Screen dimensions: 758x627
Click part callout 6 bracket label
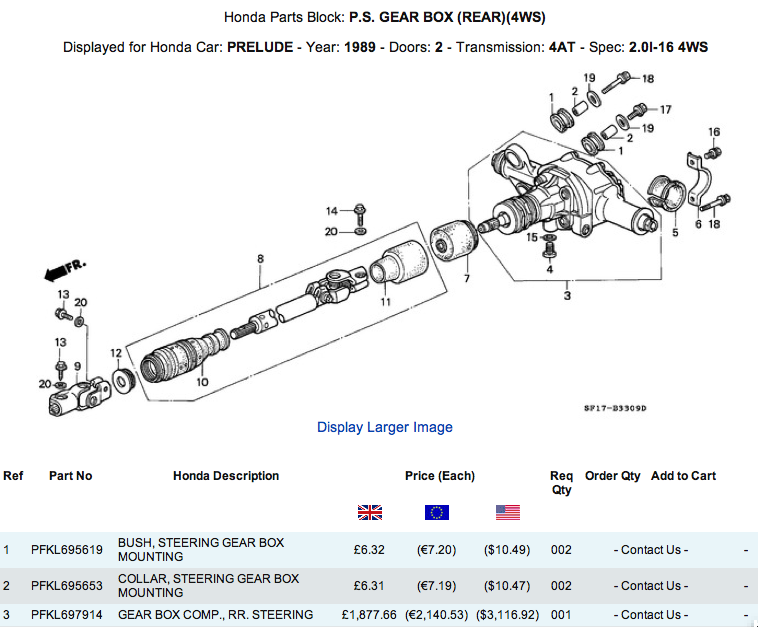698,224
